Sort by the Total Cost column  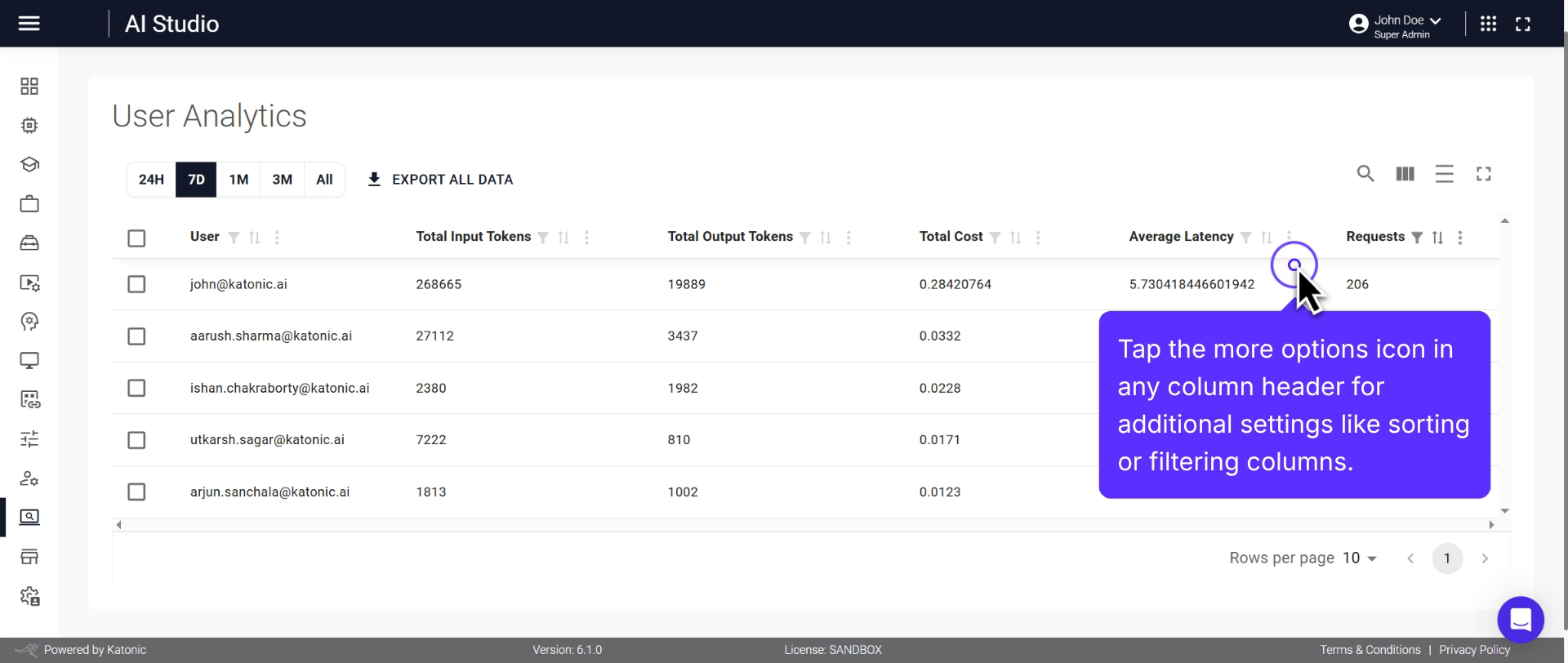1016,238
